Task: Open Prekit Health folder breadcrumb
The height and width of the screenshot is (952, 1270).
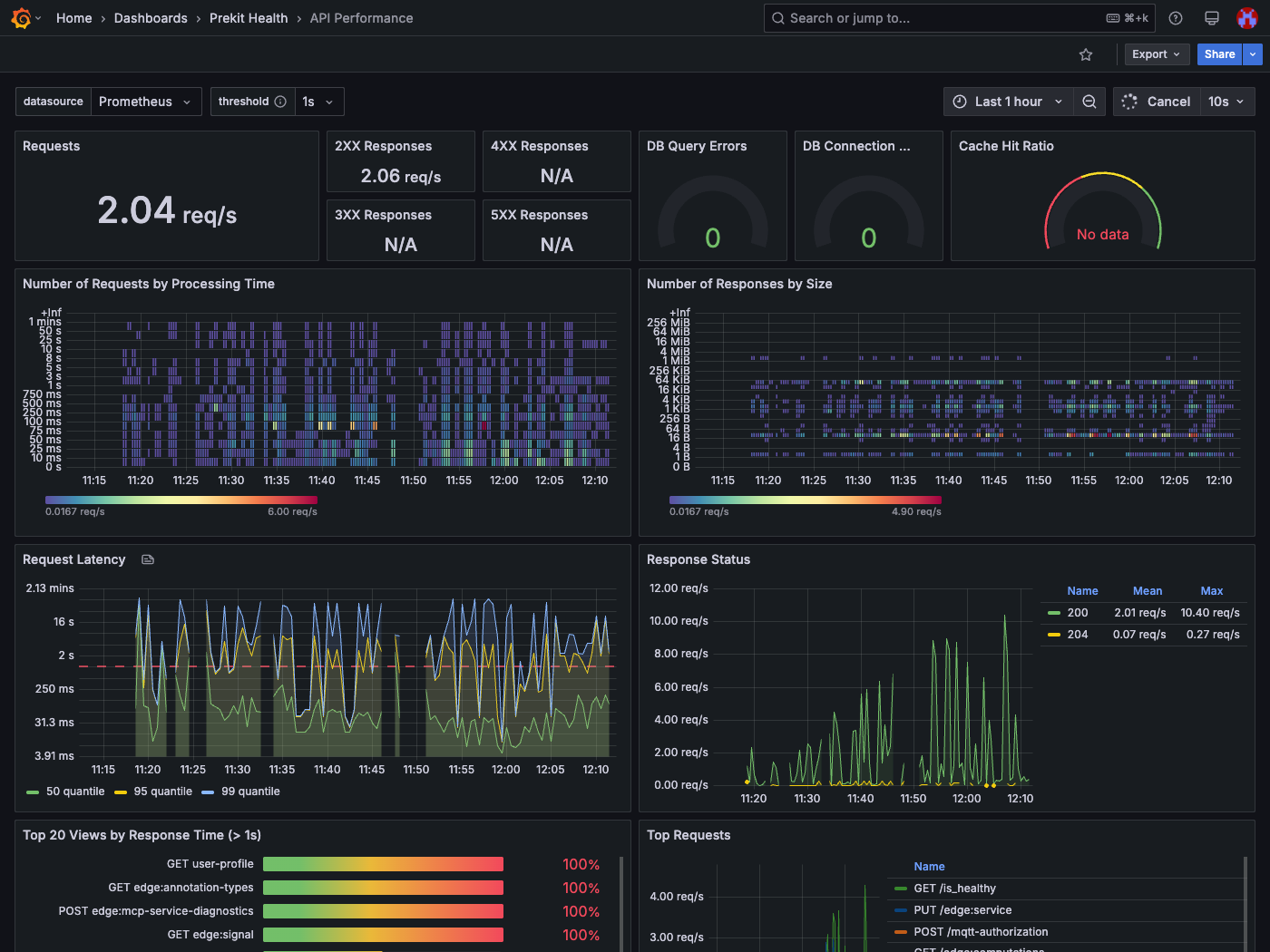Action: pos(249,18)
